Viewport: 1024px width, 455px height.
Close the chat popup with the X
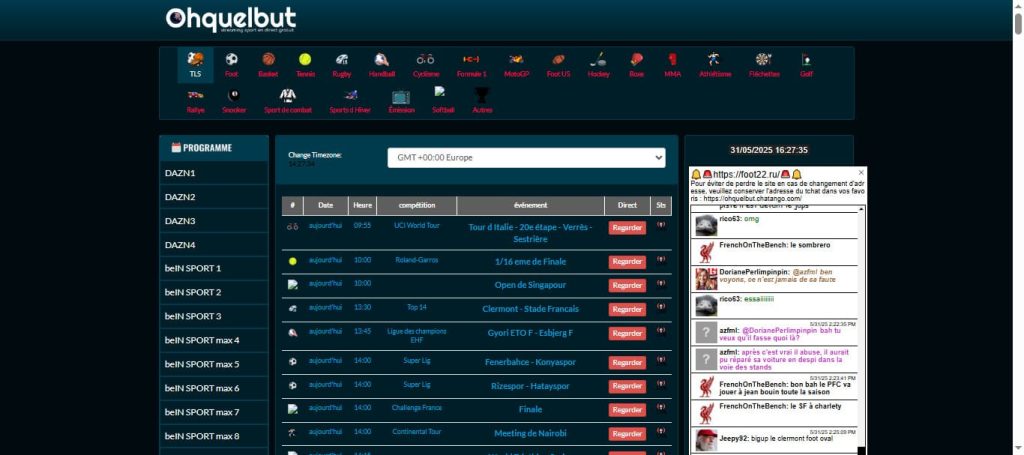[861, 172]
